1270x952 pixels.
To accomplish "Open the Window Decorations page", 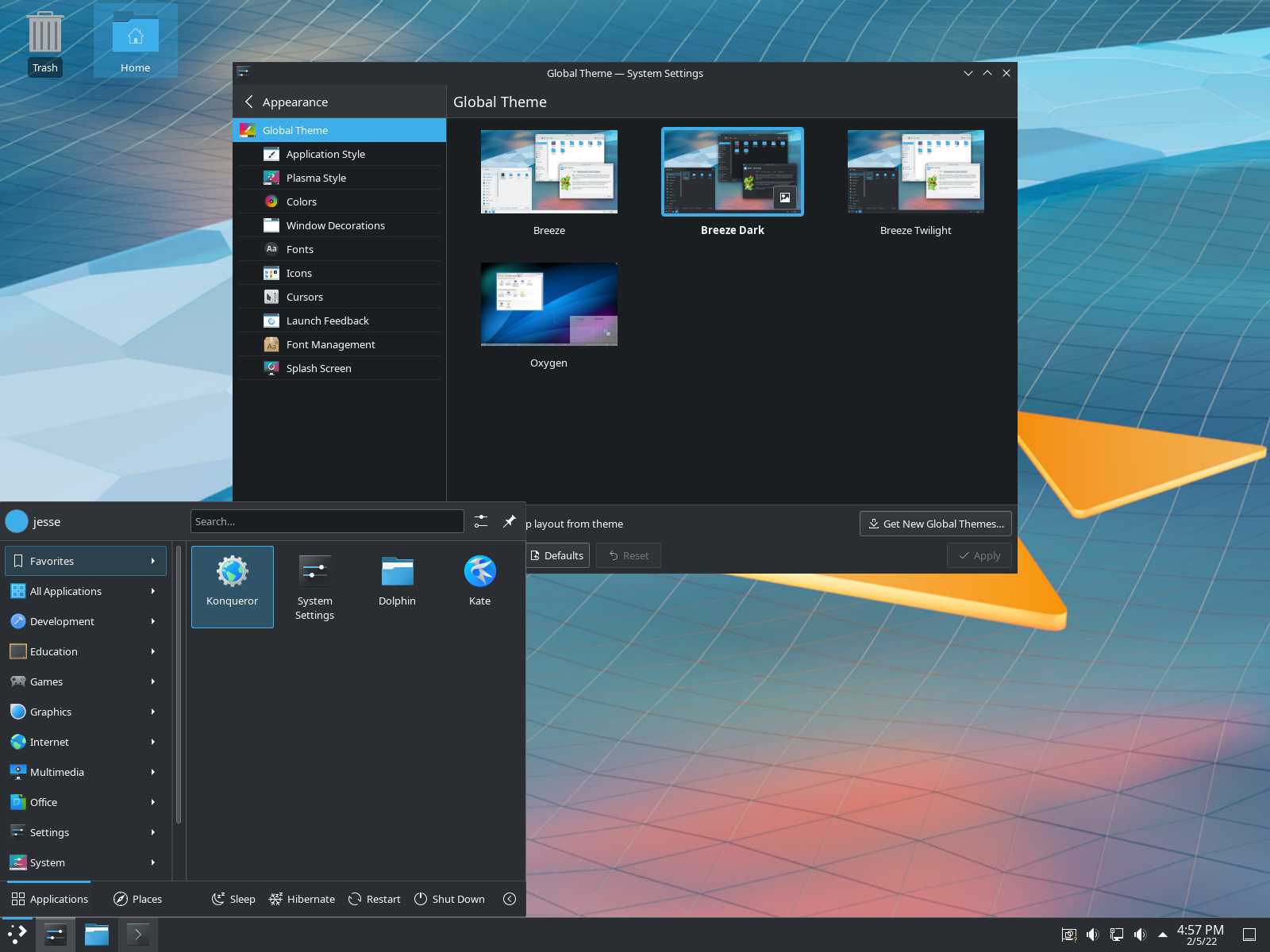I will pyautogui.click(x=340, y=225).
